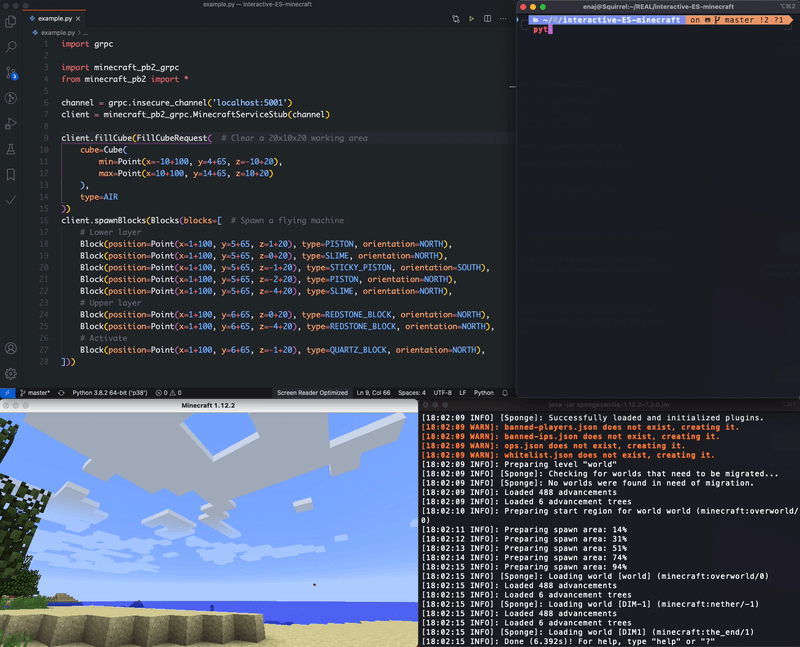This screenshot has width=800, height=647.
Task: Close the terminal window with the red button
Action: 523,7
